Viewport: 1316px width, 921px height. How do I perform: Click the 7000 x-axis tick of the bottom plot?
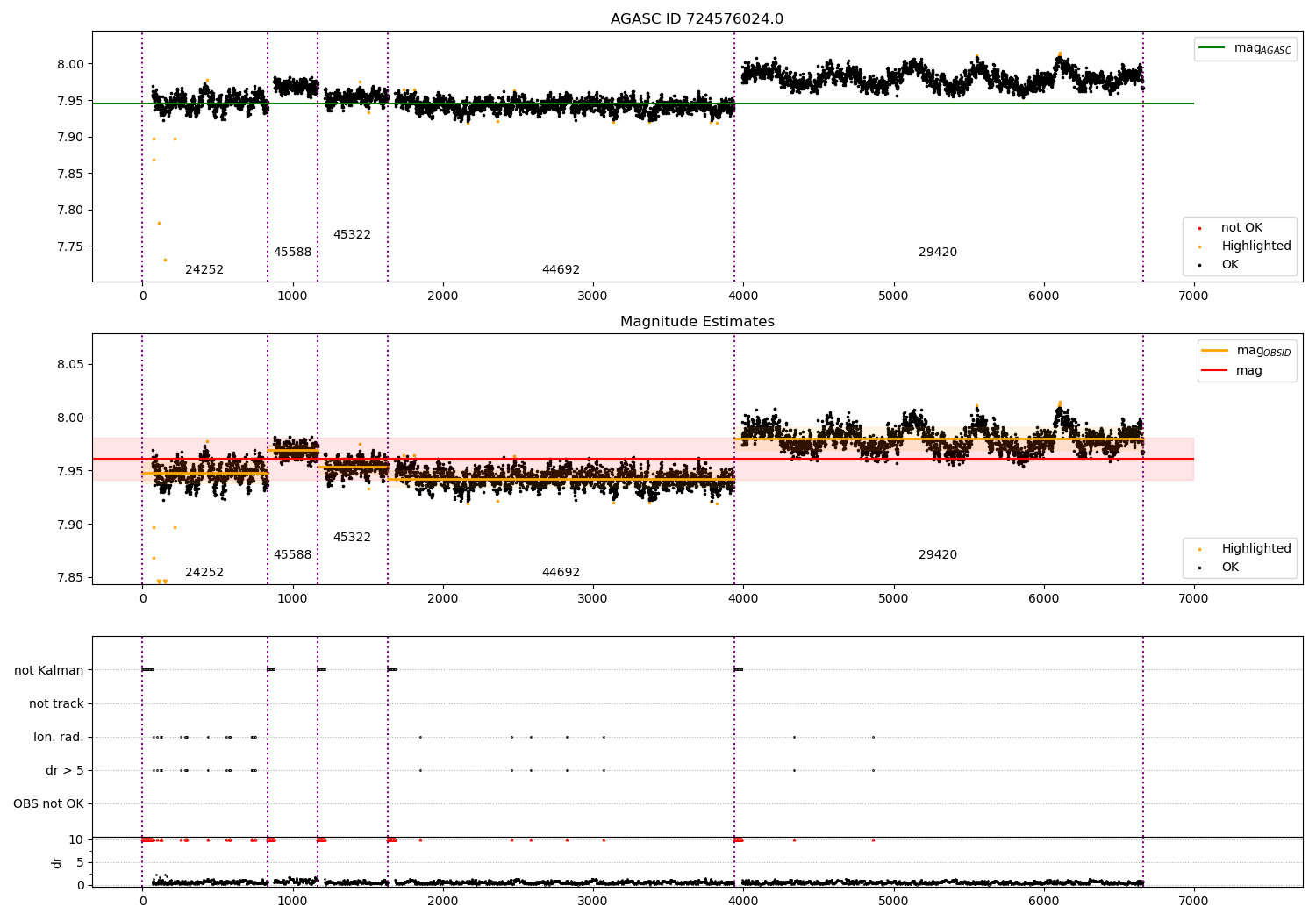coord(1193,901)
